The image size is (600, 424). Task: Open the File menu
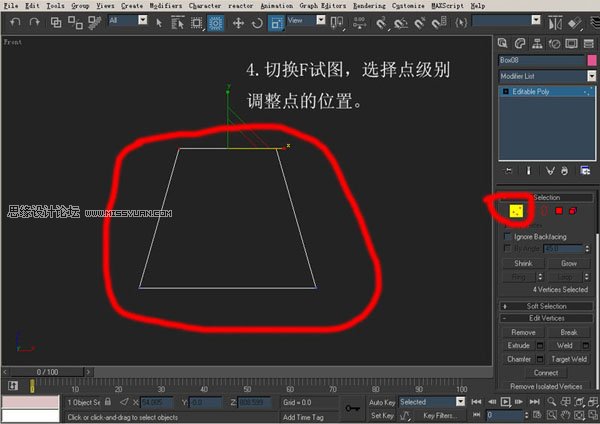[x=11, y=6]
